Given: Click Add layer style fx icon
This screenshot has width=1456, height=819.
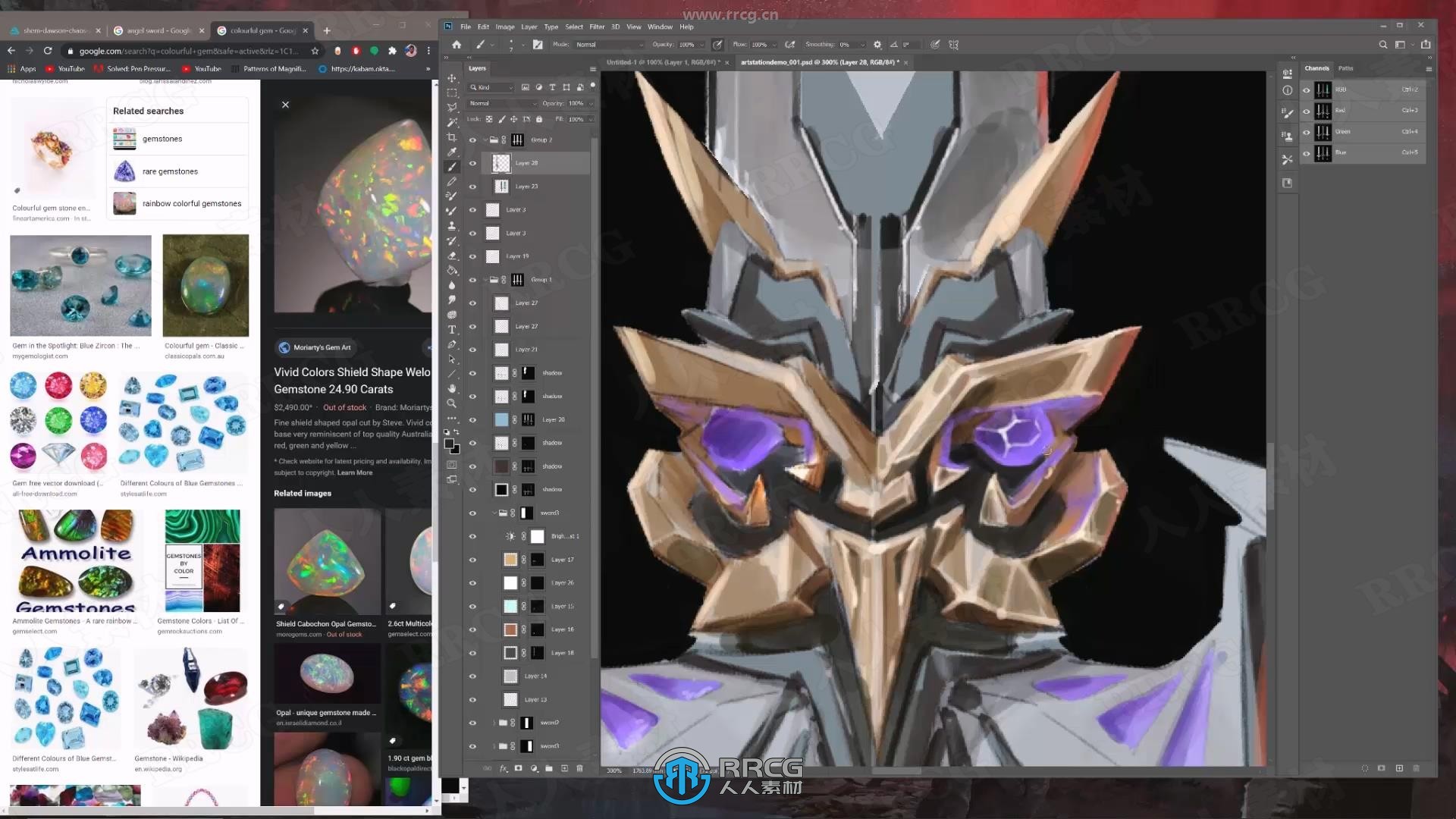Looking at the screenshot, I should coord(503,768).
